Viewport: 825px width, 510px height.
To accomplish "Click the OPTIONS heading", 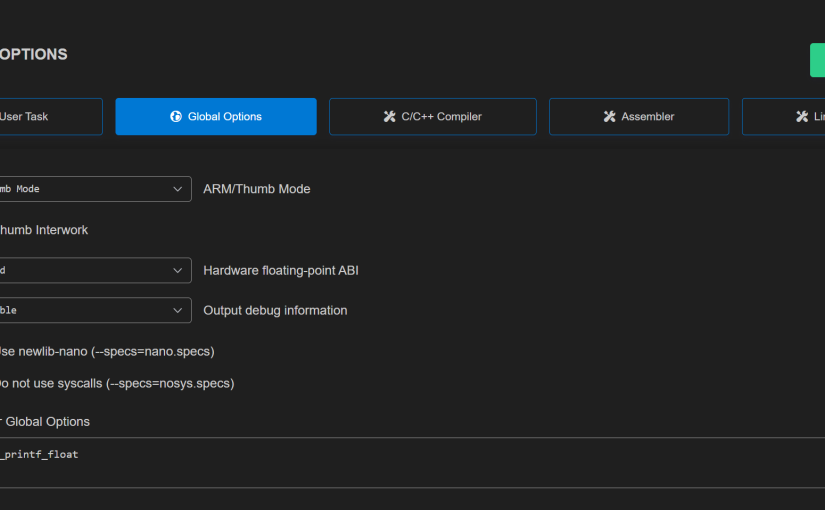I will 33,55.
